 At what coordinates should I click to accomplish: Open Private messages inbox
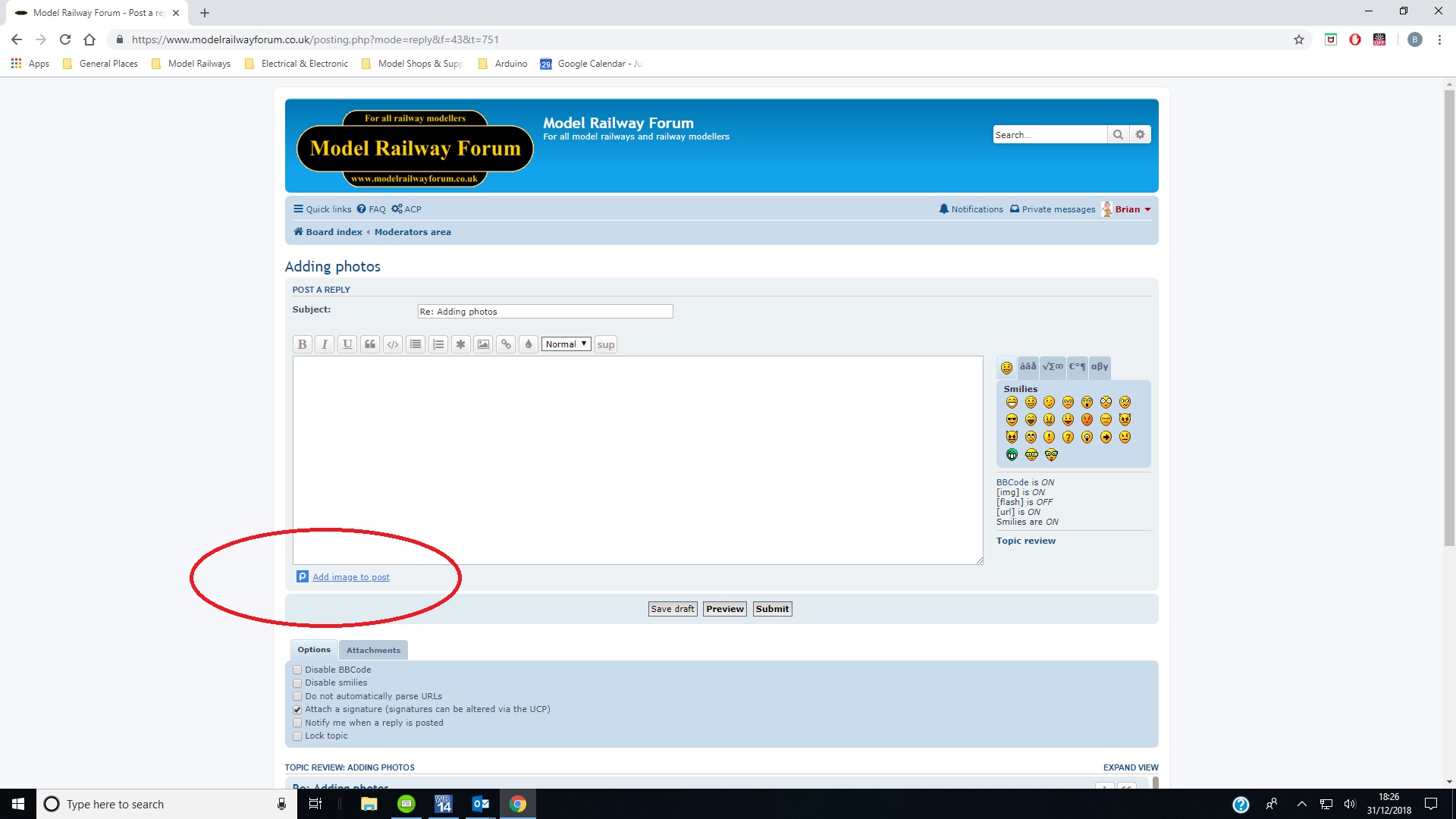(x=1053, y=209)
